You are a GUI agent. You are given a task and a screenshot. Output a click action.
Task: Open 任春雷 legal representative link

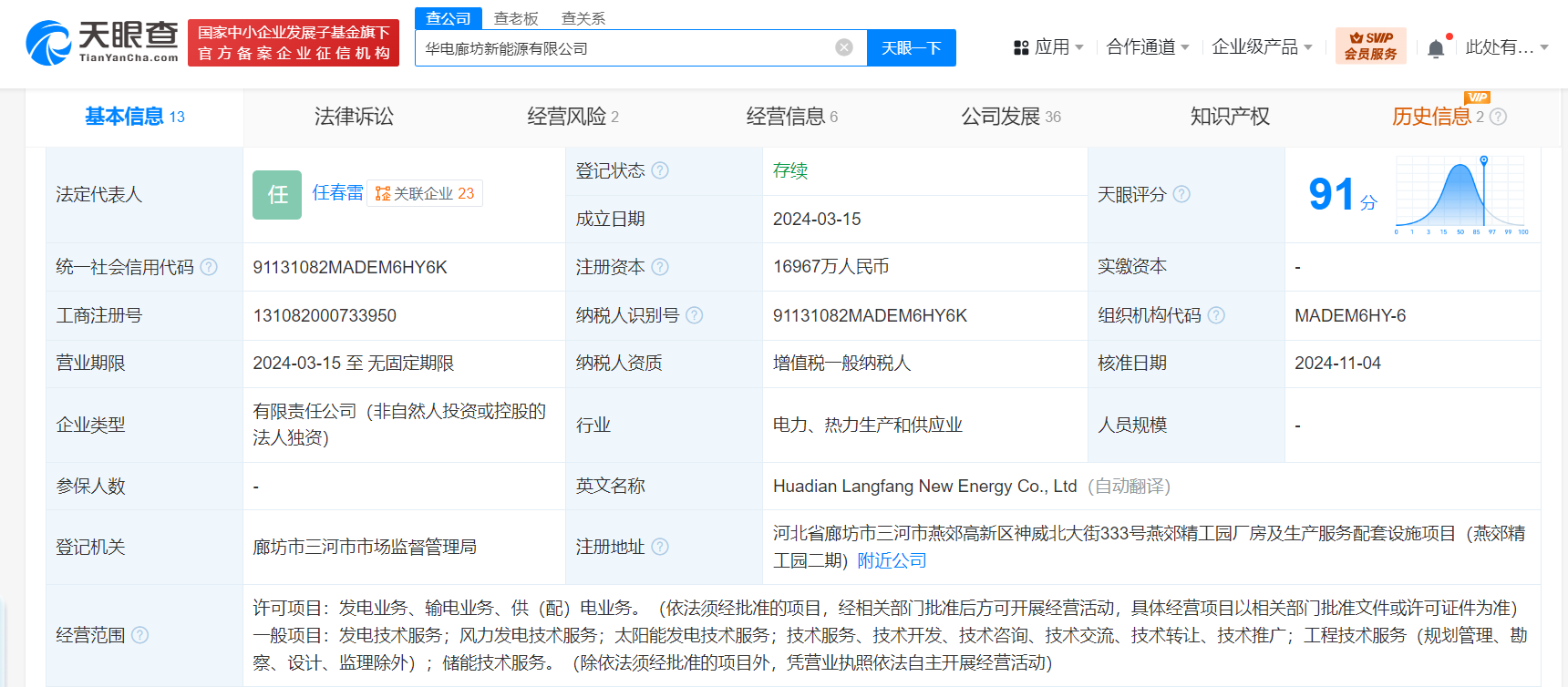(x=337, y=193)
